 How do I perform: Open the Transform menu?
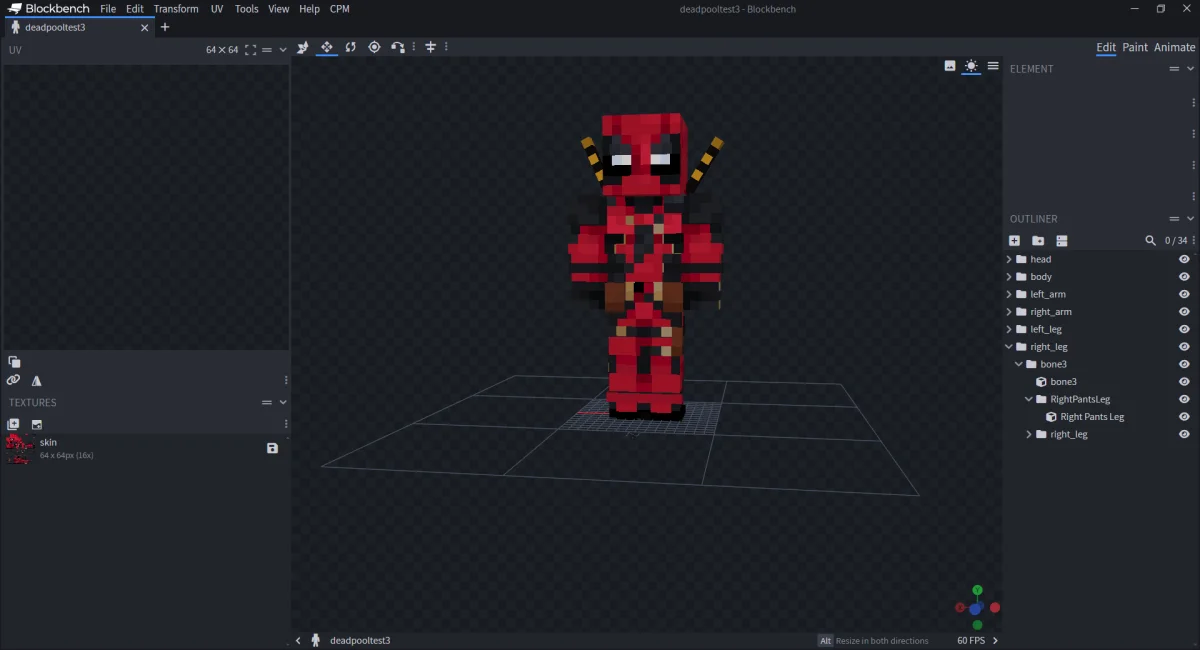coord(176,8)
